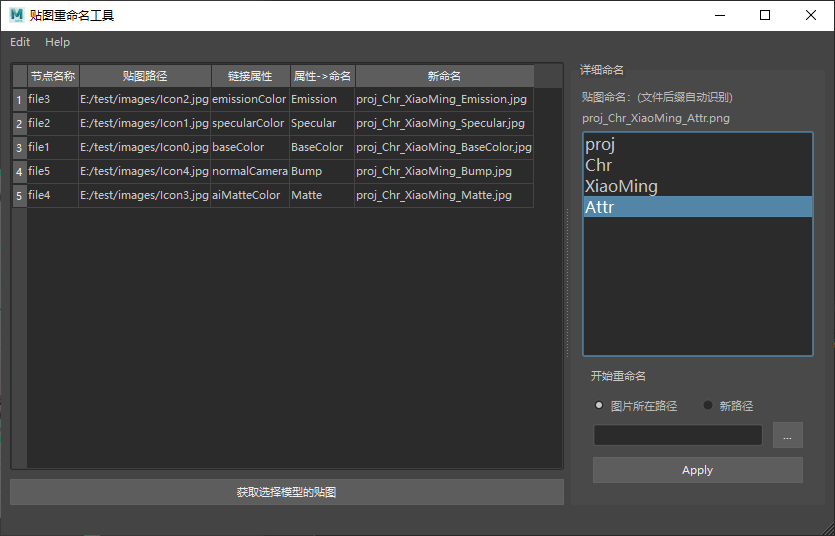Click the 新命名 column header
This screenshot has height=536, width=835.
[x=444, y=76]
